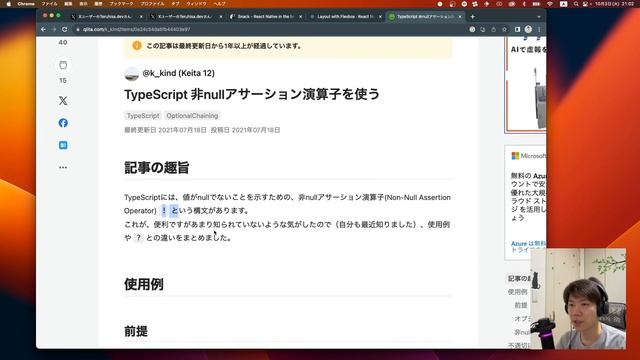Click the site info icon beside URL
Screen dimensions: 640x360
(78, 29)
